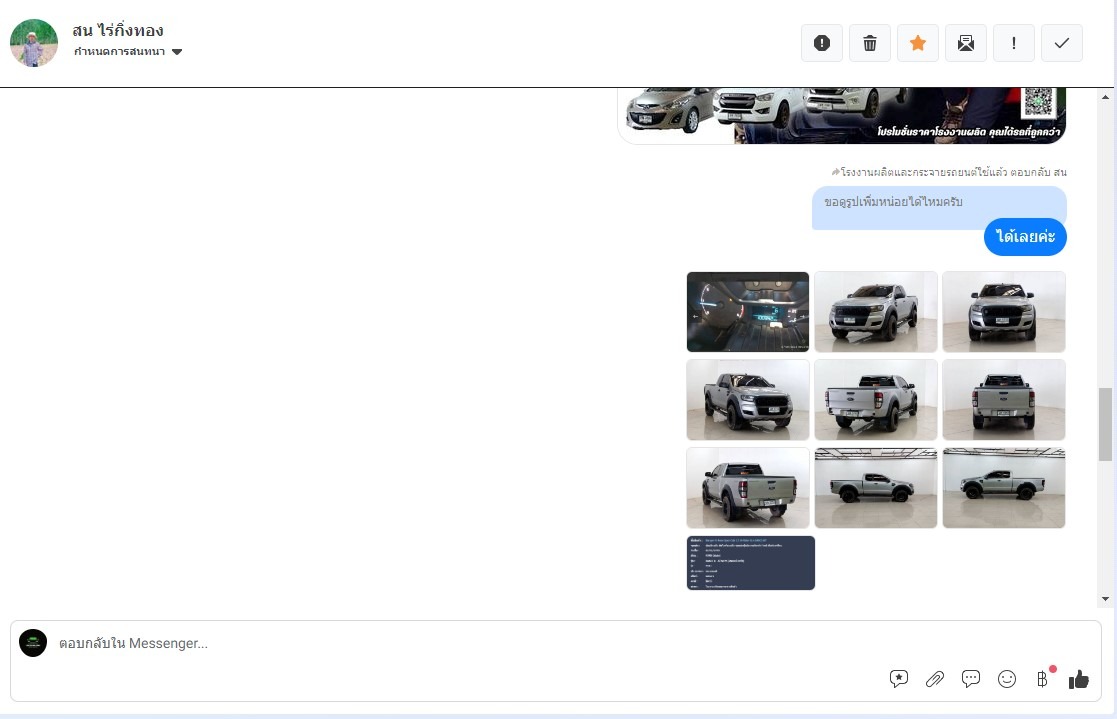Click the mark-as-unread envelope icon
This screenshot has height=719, width=1117.
966,43
